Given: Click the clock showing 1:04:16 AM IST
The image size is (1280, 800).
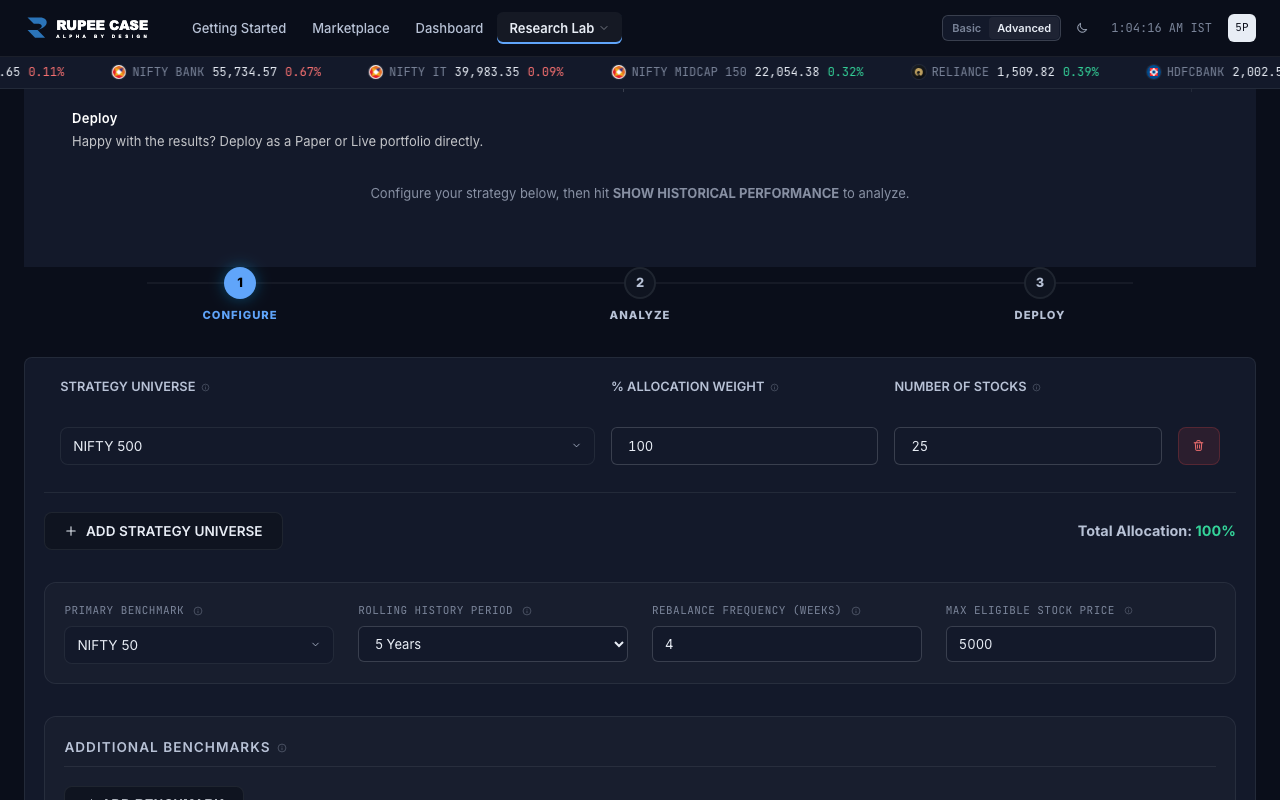Looking at the screenshot, I should point(1161,28).
